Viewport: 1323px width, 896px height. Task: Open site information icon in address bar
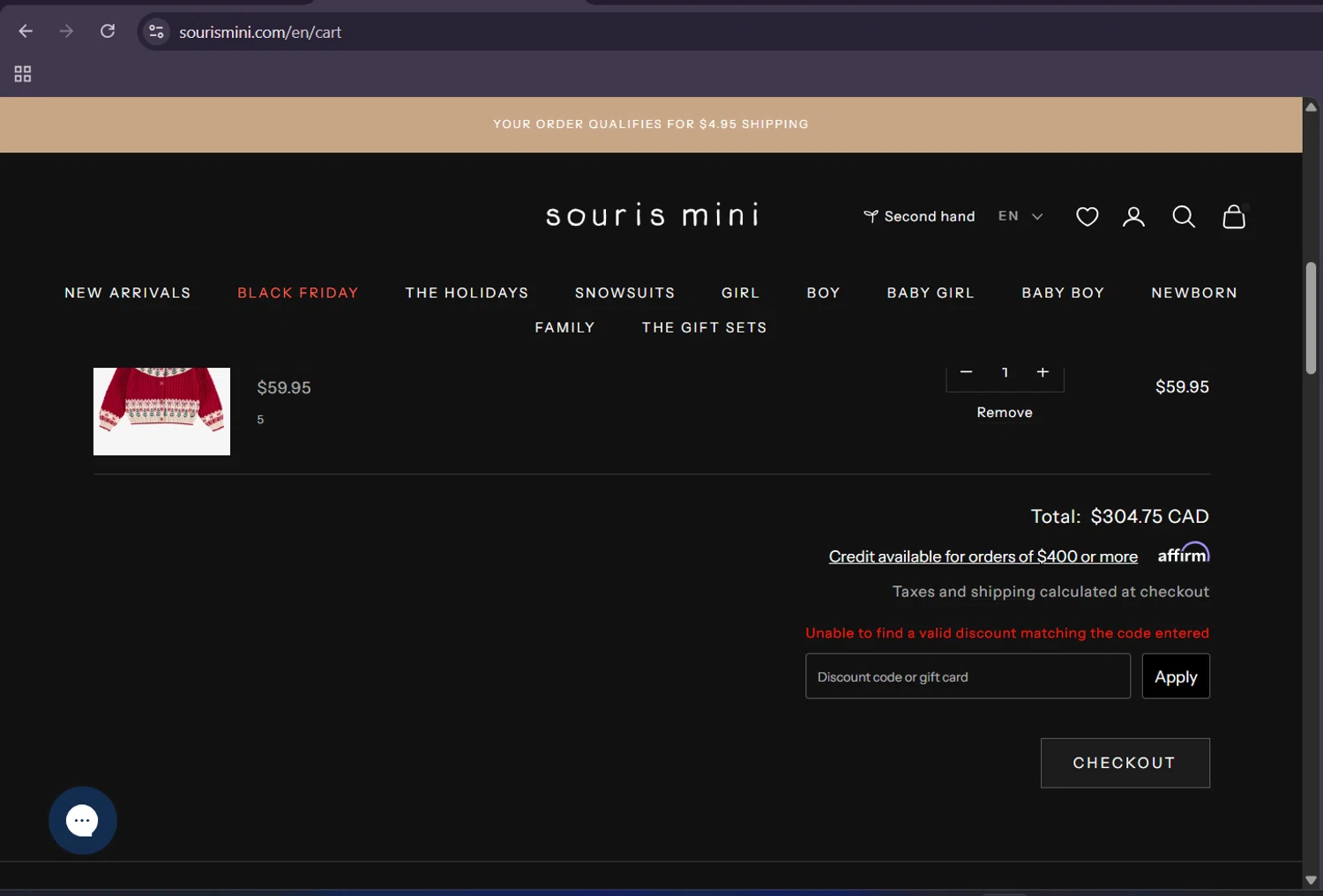(156, 32)
